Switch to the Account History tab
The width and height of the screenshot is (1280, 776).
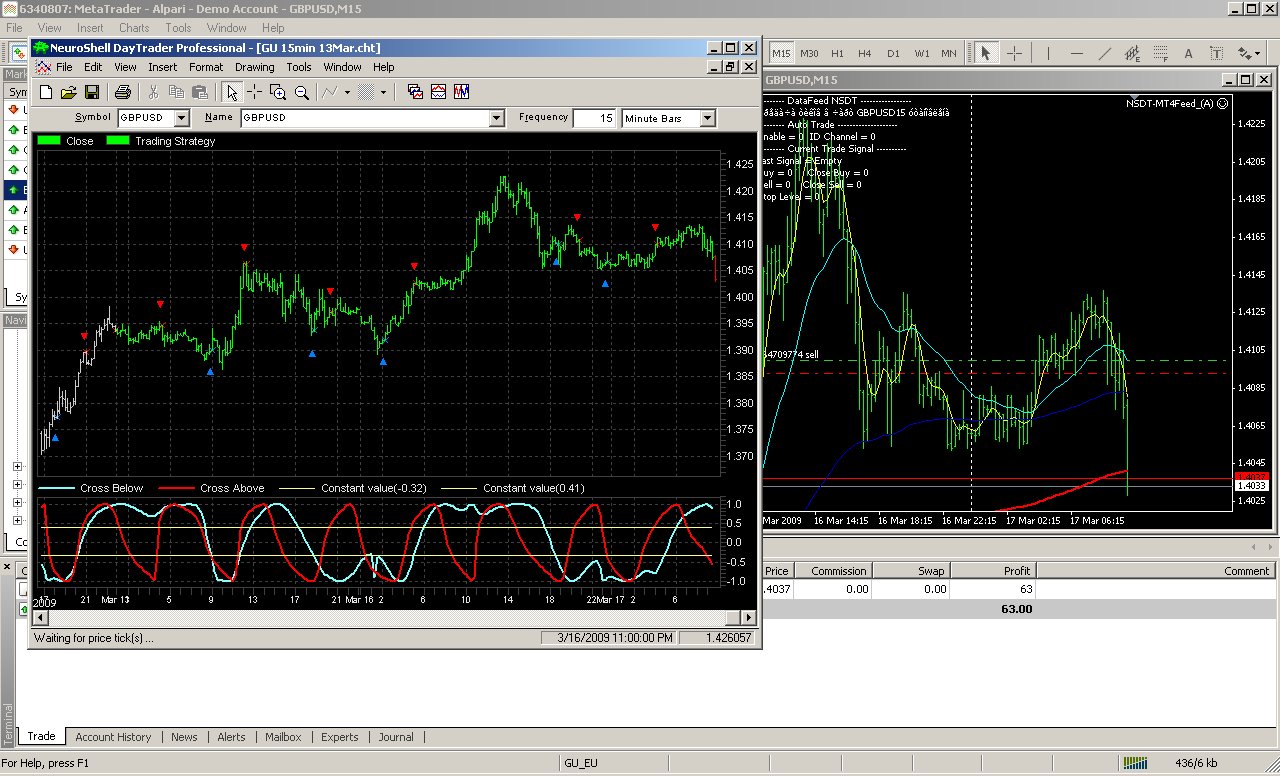click(x=113, y=737)
